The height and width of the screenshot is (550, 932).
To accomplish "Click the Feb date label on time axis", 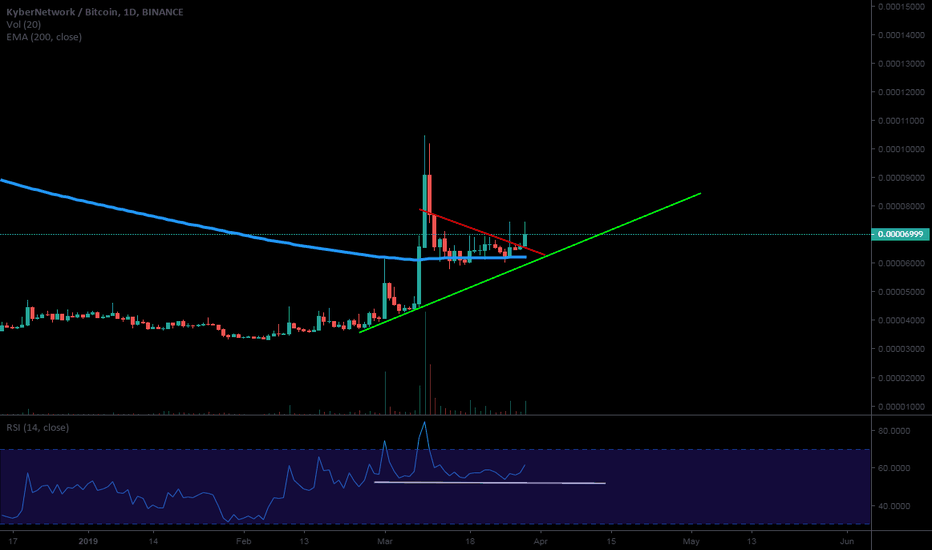I will tap(243, 541).
